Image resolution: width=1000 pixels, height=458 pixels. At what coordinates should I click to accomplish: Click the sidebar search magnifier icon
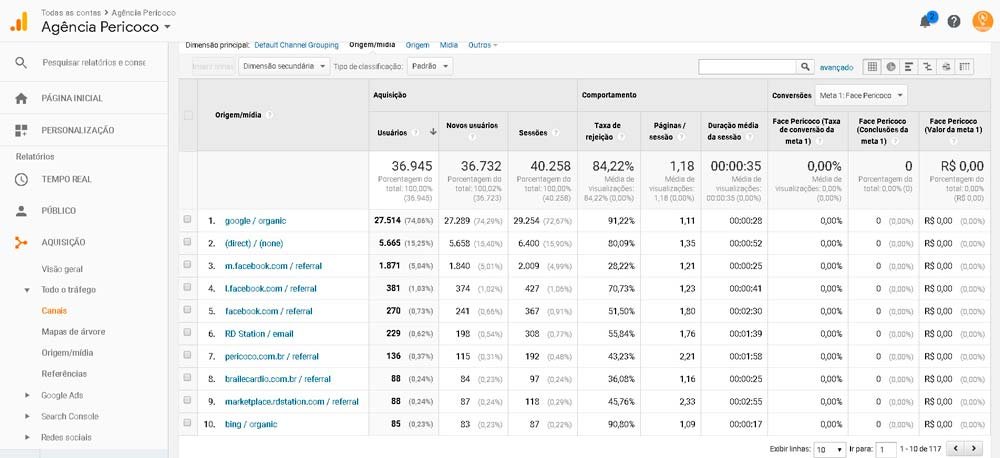tap(21, 63)
